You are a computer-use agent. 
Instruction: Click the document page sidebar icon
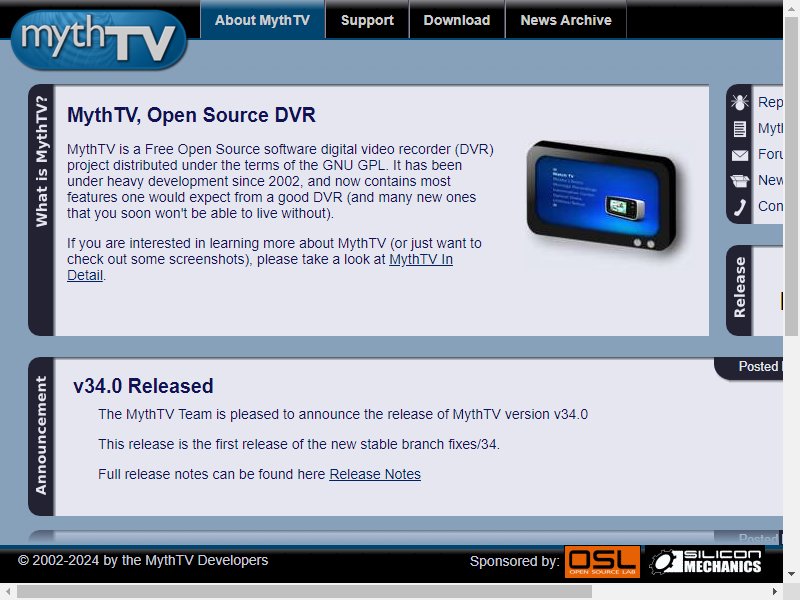pyautogui.click(x=739, y=129)
